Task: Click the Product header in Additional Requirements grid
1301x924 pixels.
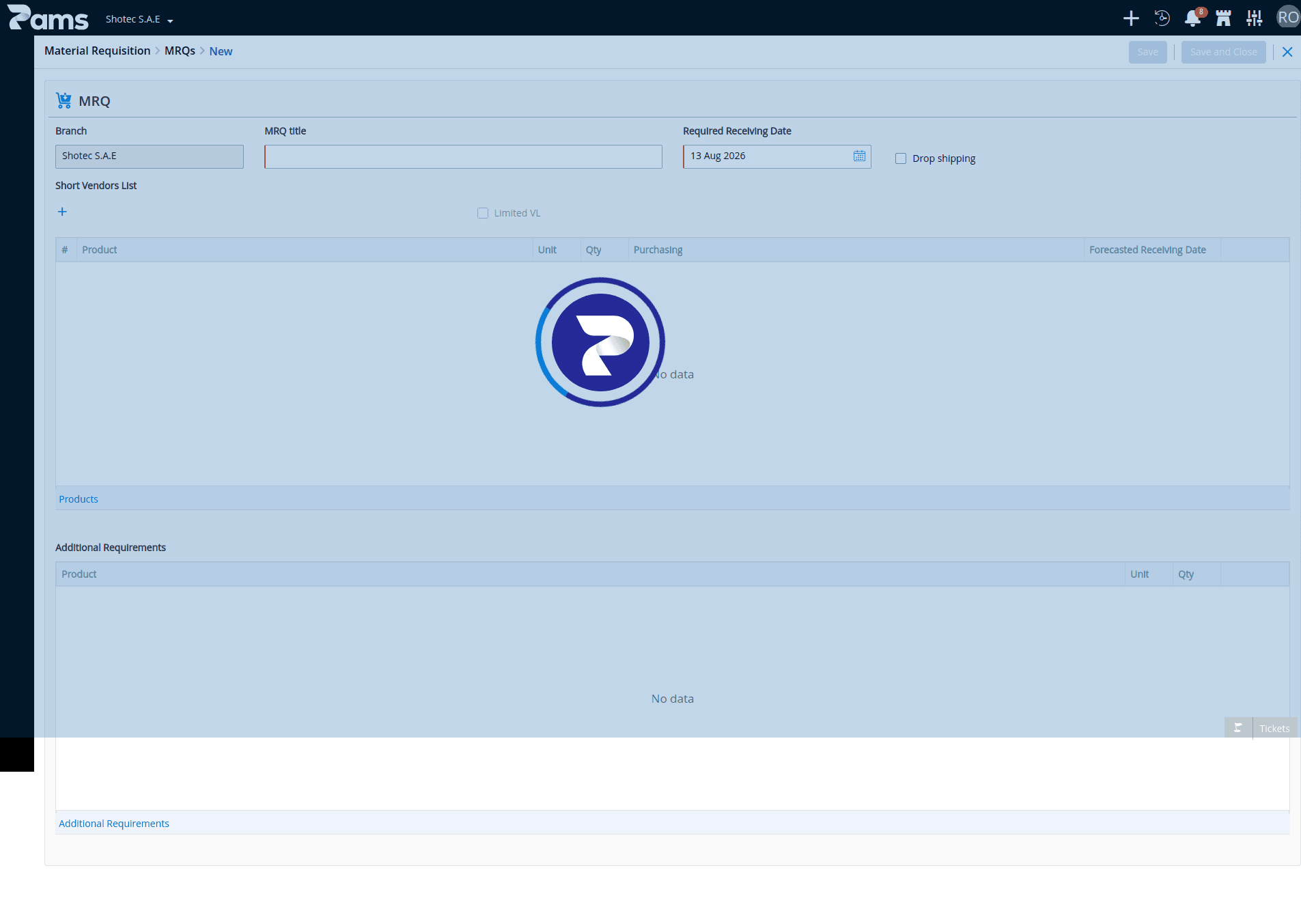Action: pos(590,574)
